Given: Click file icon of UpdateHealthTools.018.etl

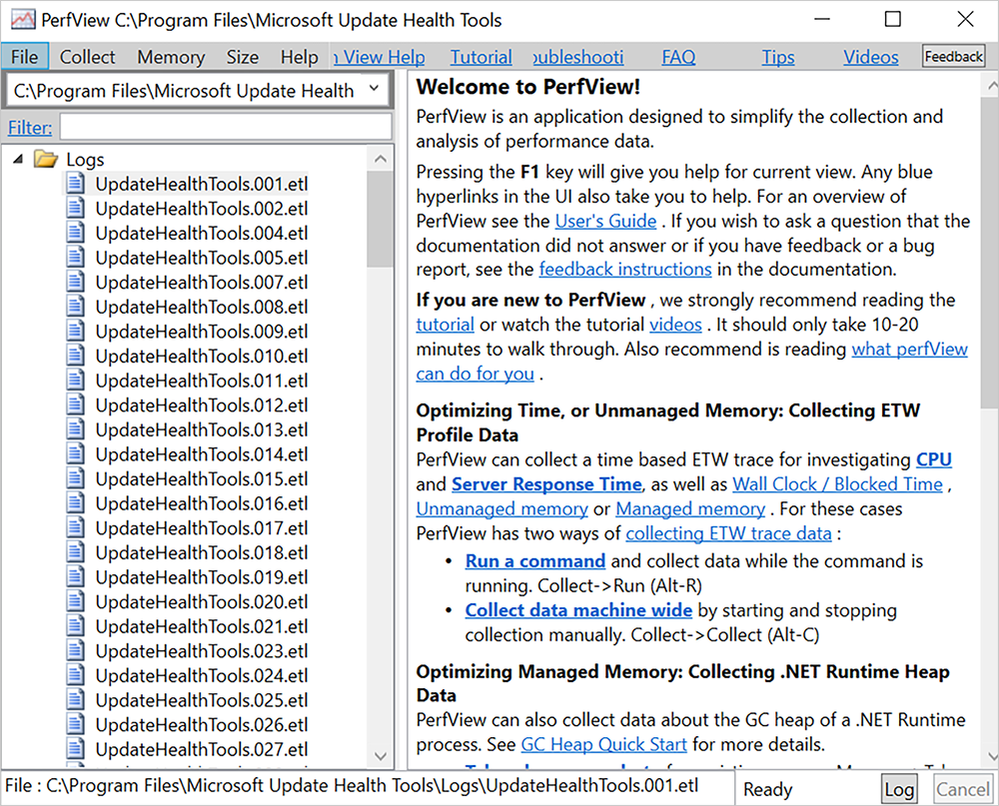Looking at the screenshot, I should [x=76, y=552].
